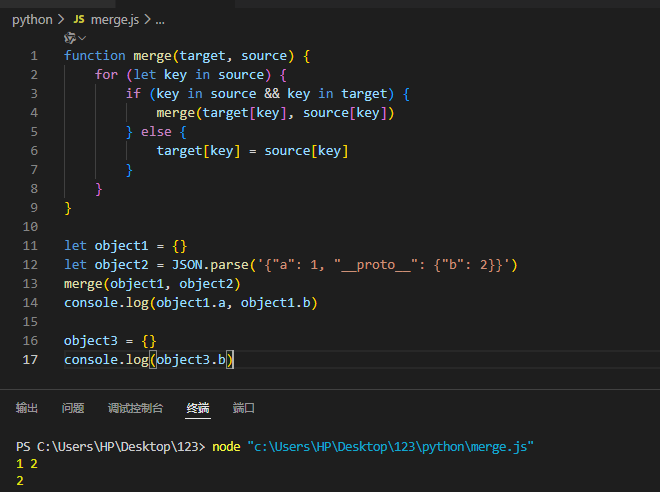Switch to the 问题 panel tab
Screen dimensions: 660x492
point(73,408)
